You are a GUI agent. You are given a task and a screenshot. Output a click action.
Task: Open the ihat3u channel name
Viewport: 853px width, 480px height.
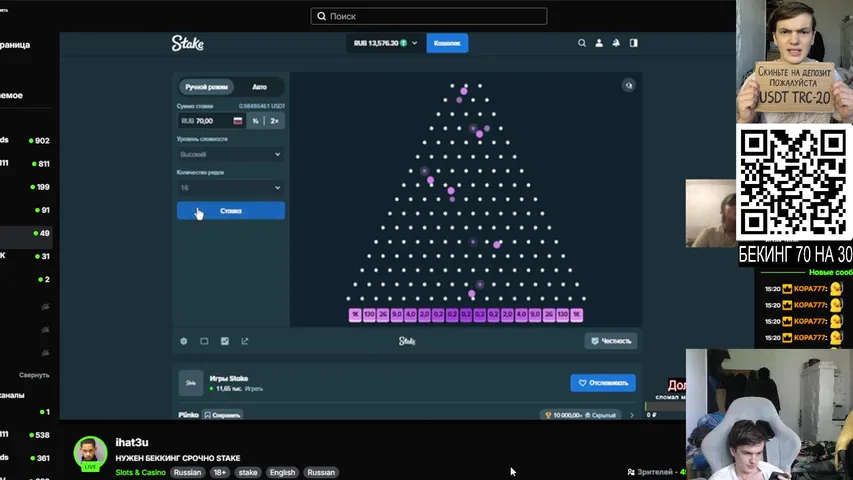[132, 443]
